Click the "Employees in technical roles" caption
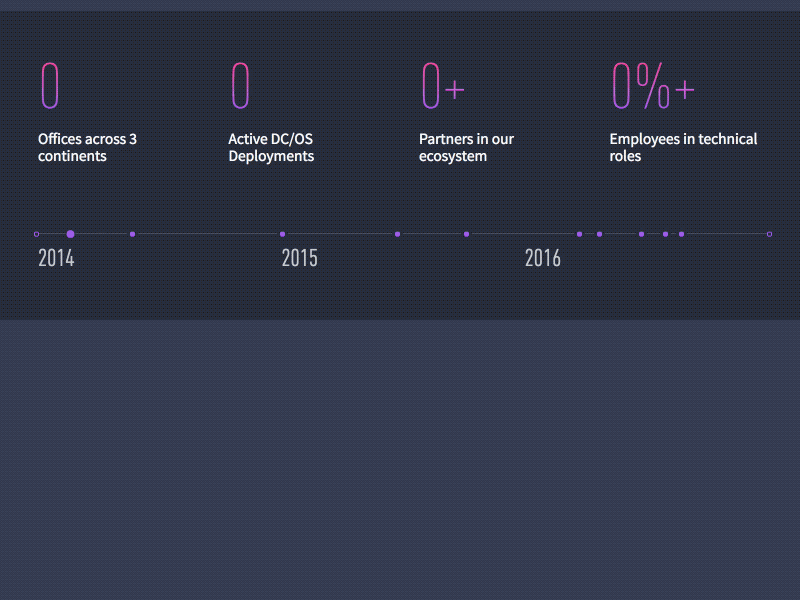The width and height of the screenshot is (800, 600). (x=683, y=147)
